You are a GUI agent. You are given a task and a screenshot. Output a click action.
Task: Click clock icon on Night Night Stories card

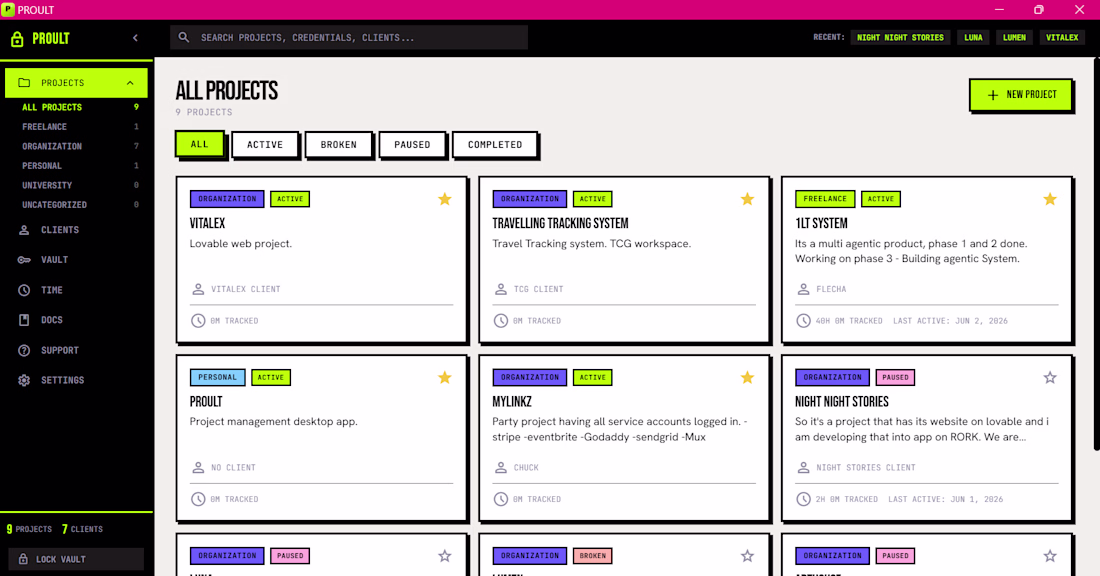point(803,499)
